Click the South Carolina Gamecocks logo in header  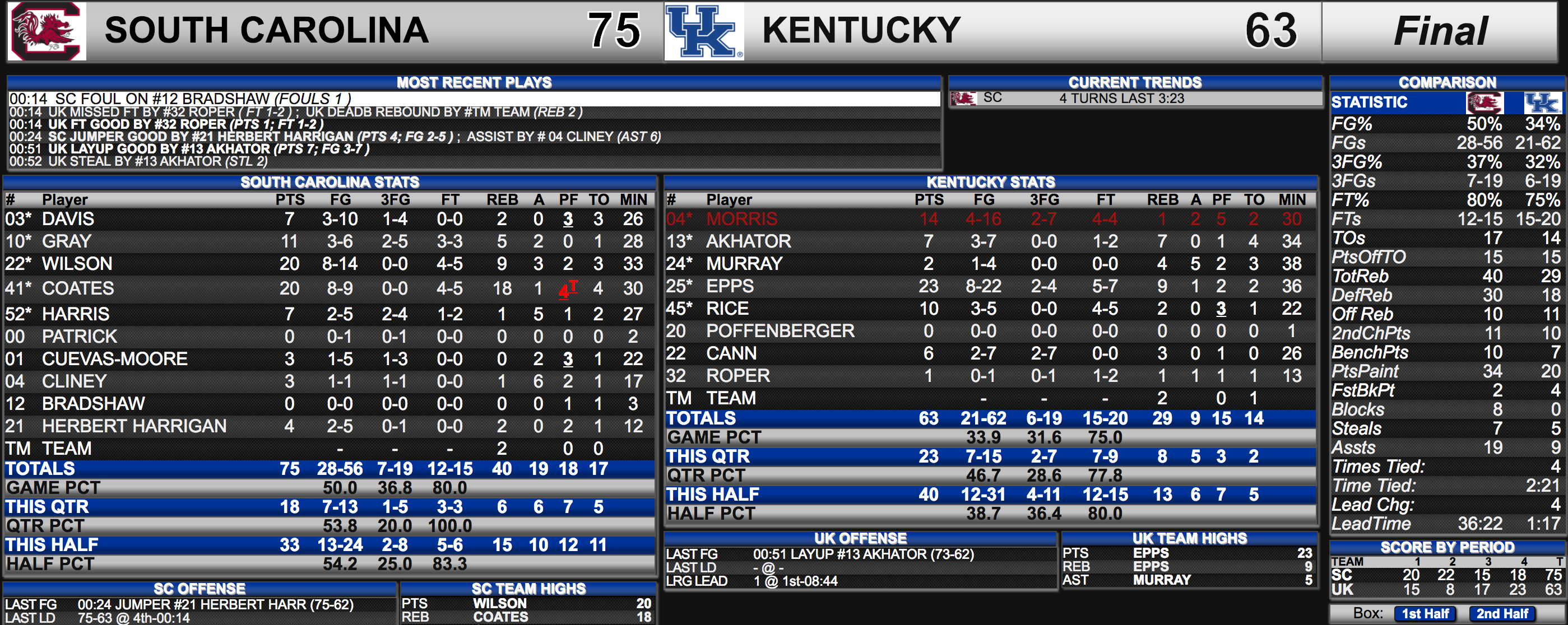coord(47,31)
